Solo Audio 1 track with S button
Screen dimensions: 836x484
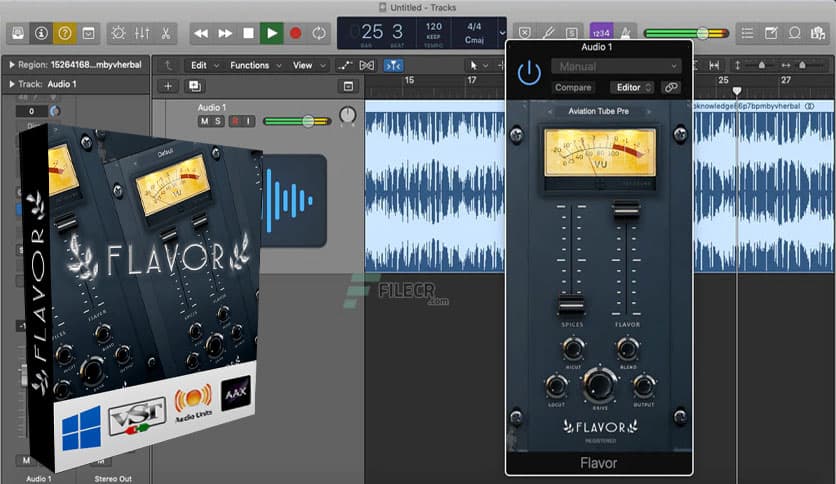[x=218, y=121]
